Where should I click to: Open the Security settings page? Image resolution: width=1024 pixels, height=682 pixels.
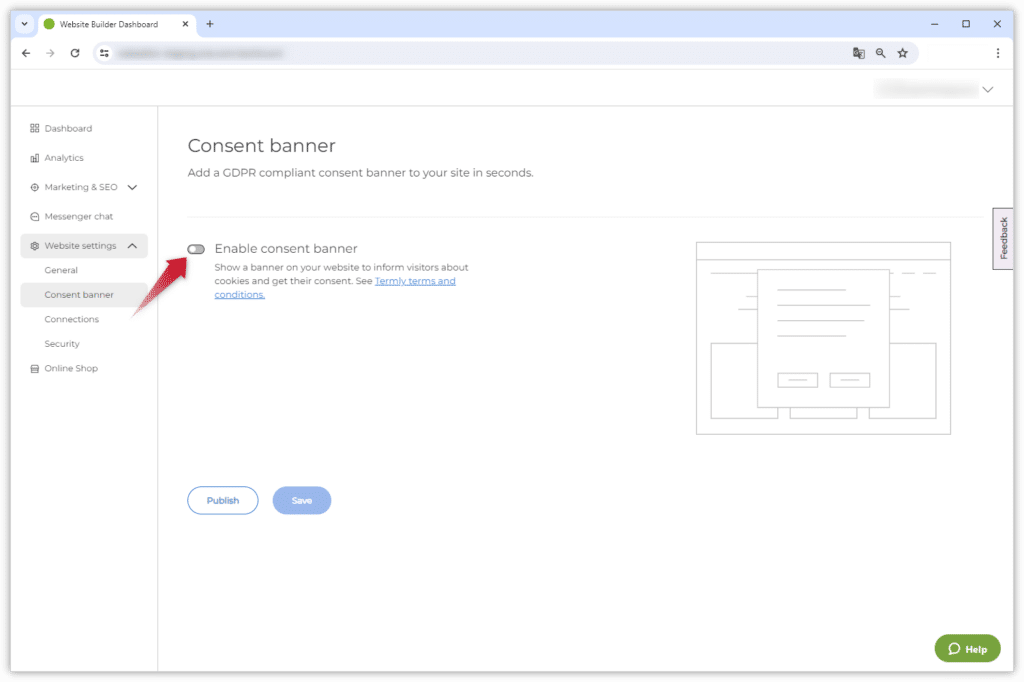pyautogui.click(x=62, y=344)
